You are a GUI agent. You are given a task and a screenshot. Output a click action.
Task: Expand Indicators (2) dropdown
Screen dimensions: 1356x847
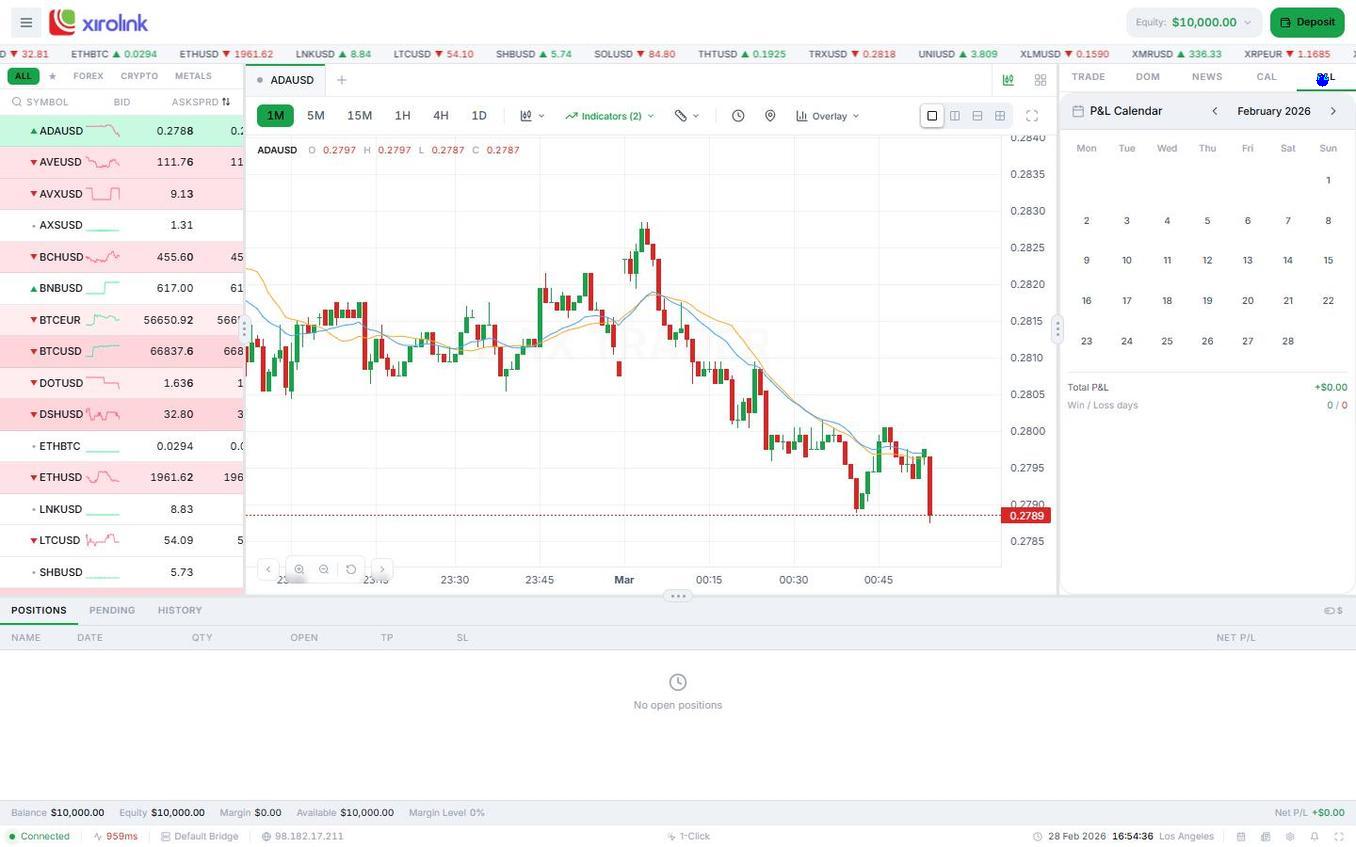[x=609, y=116]
